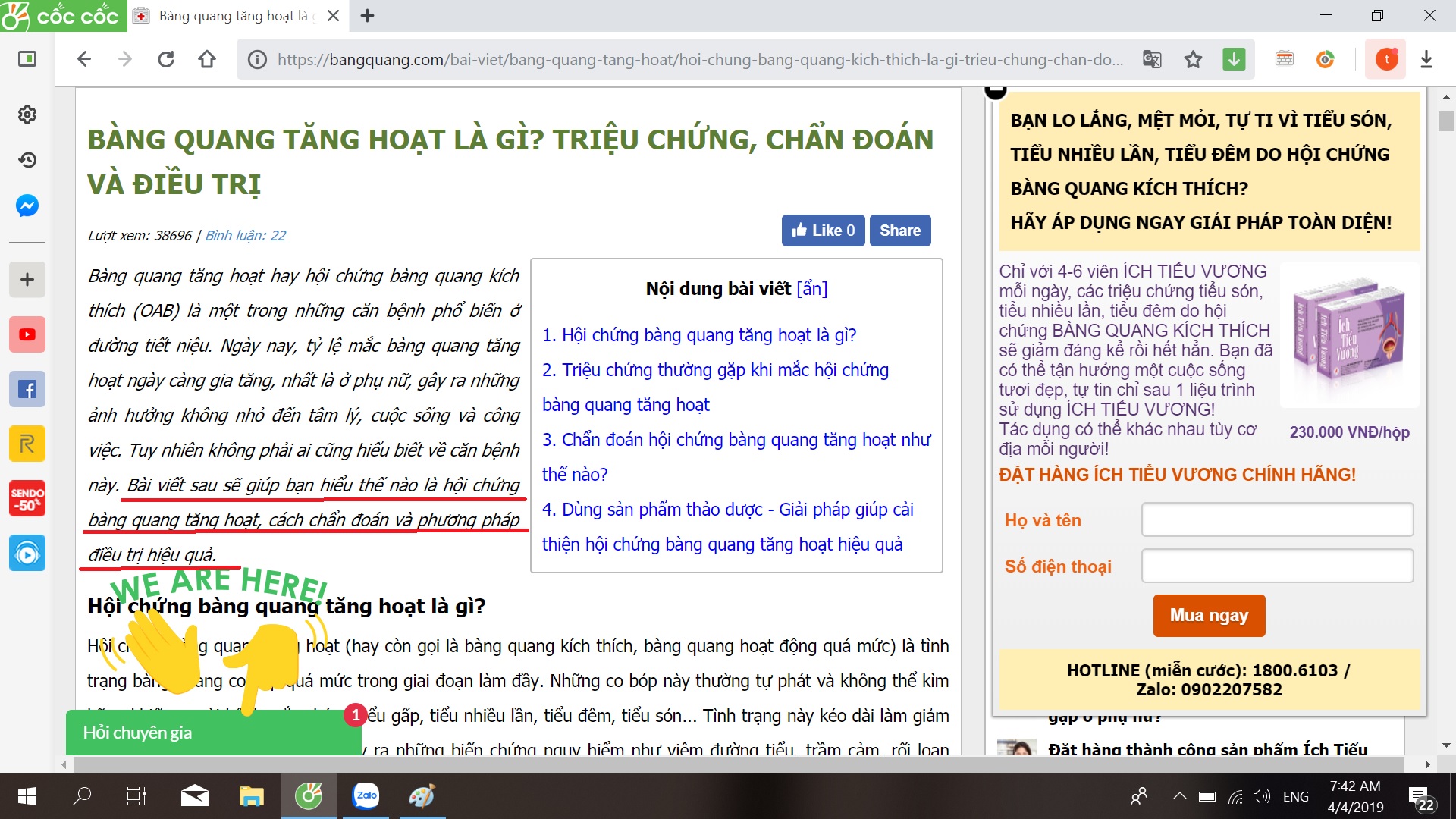Show hidden system tray icons
This screenshot has width=1456, height=819.
(1179, 796)
